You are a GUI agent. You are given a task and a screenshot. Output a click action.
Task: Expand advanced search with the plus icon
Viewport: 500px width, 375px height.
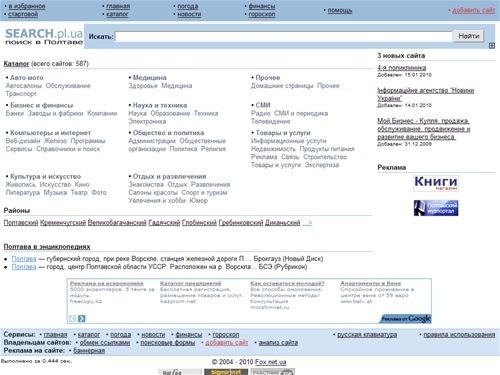click(x=492, y=46)
